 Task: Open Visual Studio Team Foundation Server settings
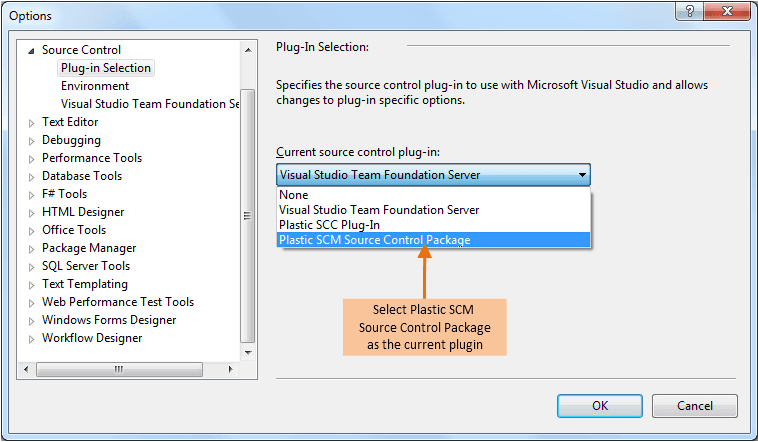(150, 104)
